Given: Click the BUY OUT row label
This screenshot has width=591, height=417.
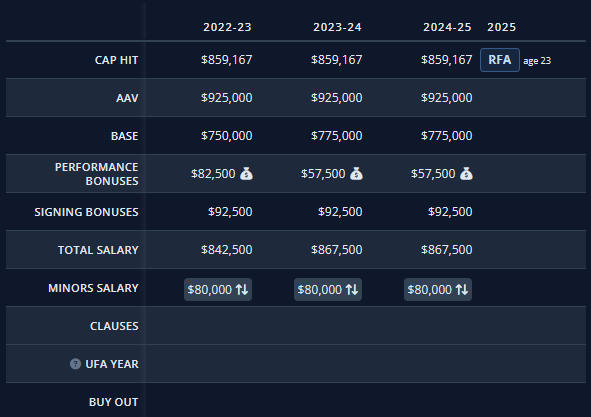Looking at the screenshot, I should point(113,402).
